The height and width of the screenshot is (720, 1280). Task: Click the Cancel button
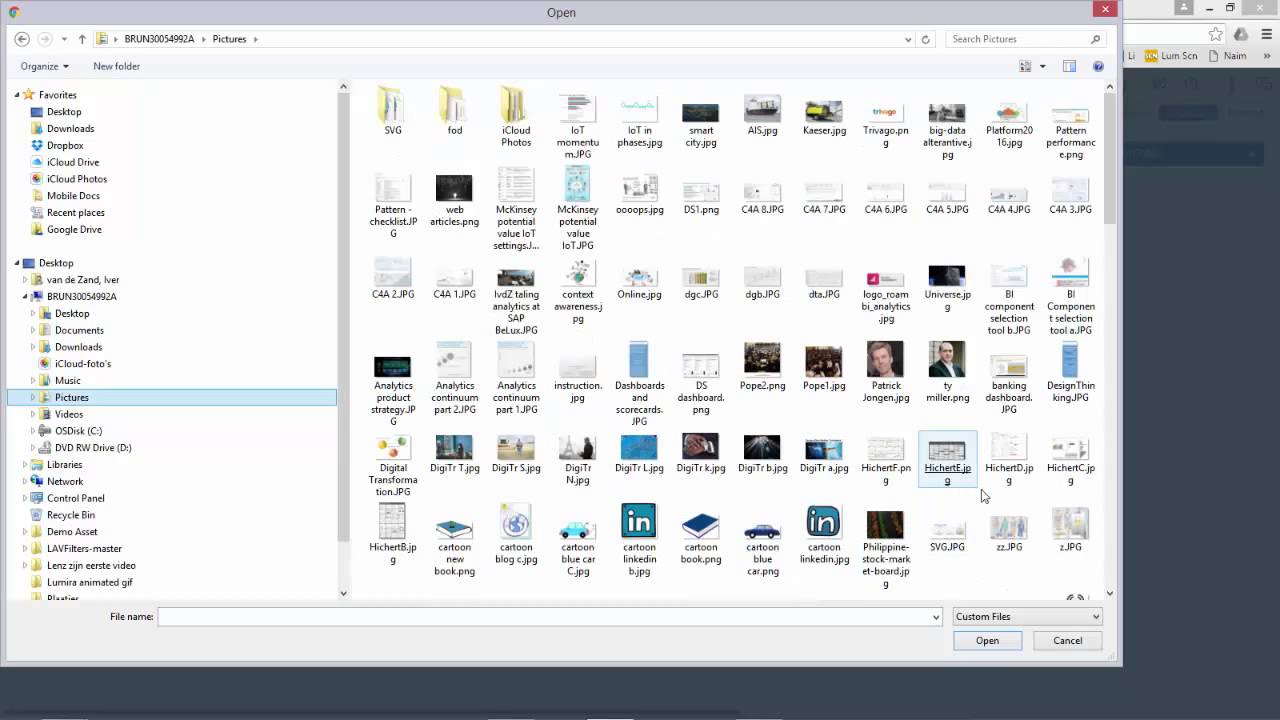point(1067,641)
